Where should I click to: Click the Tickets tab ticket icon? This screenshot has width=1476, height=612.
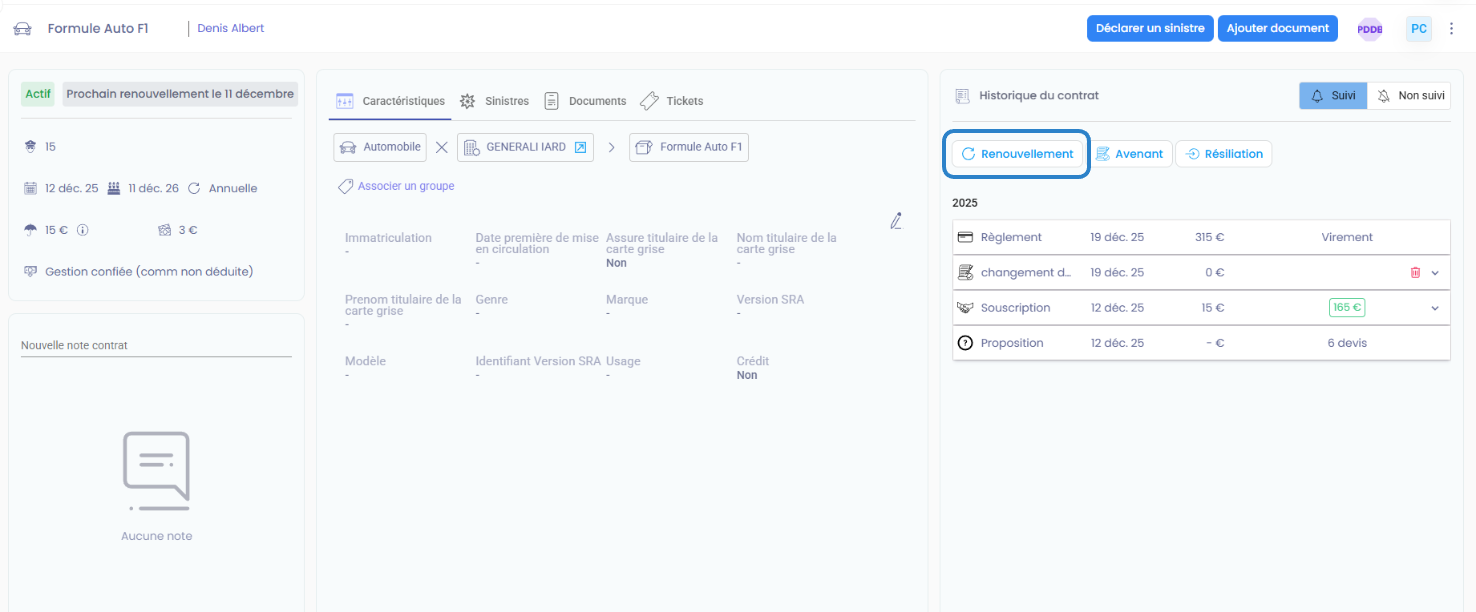pyautogui.click(x=649, y=101)
